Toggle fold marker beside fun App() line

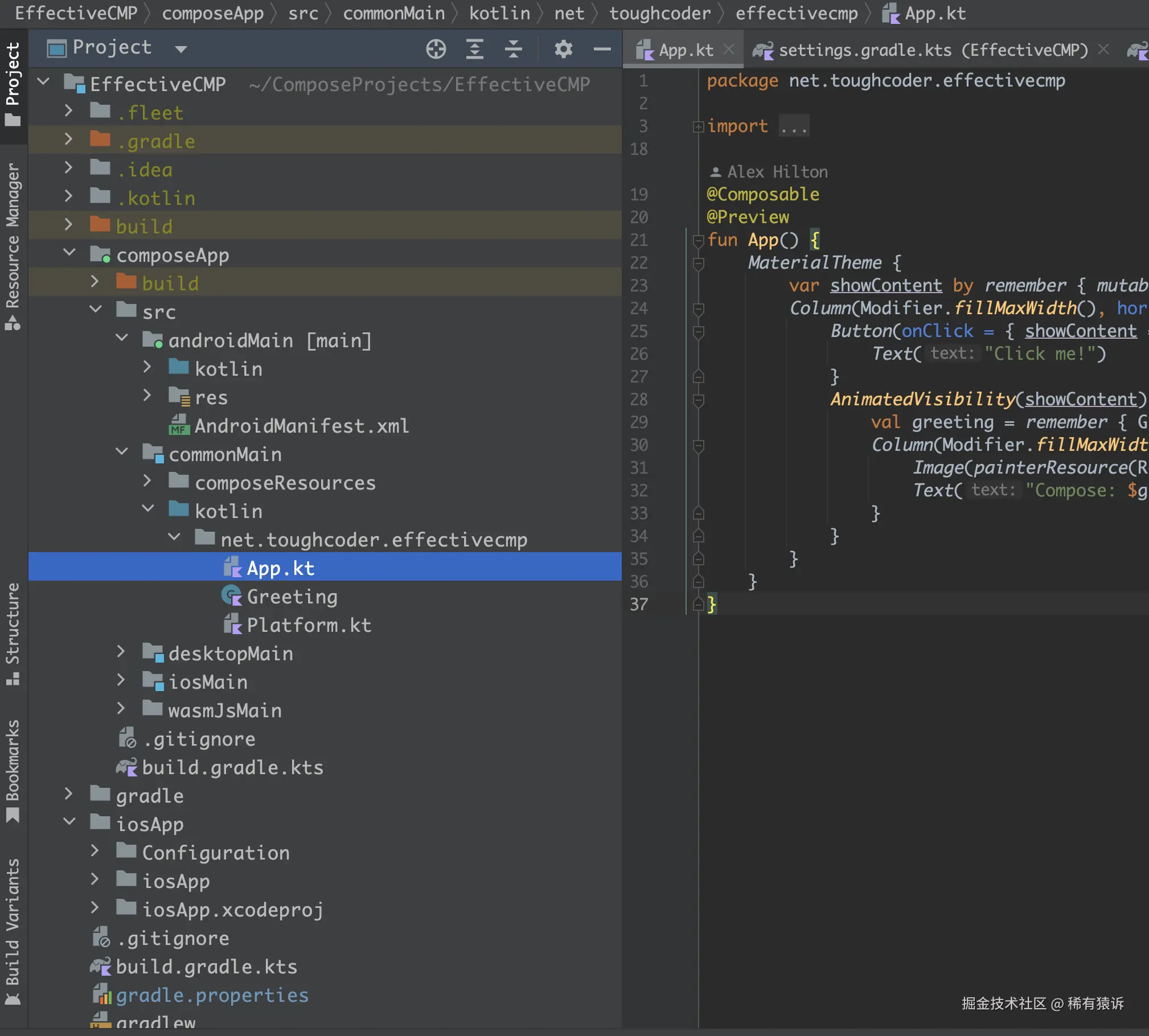(699, 240)
